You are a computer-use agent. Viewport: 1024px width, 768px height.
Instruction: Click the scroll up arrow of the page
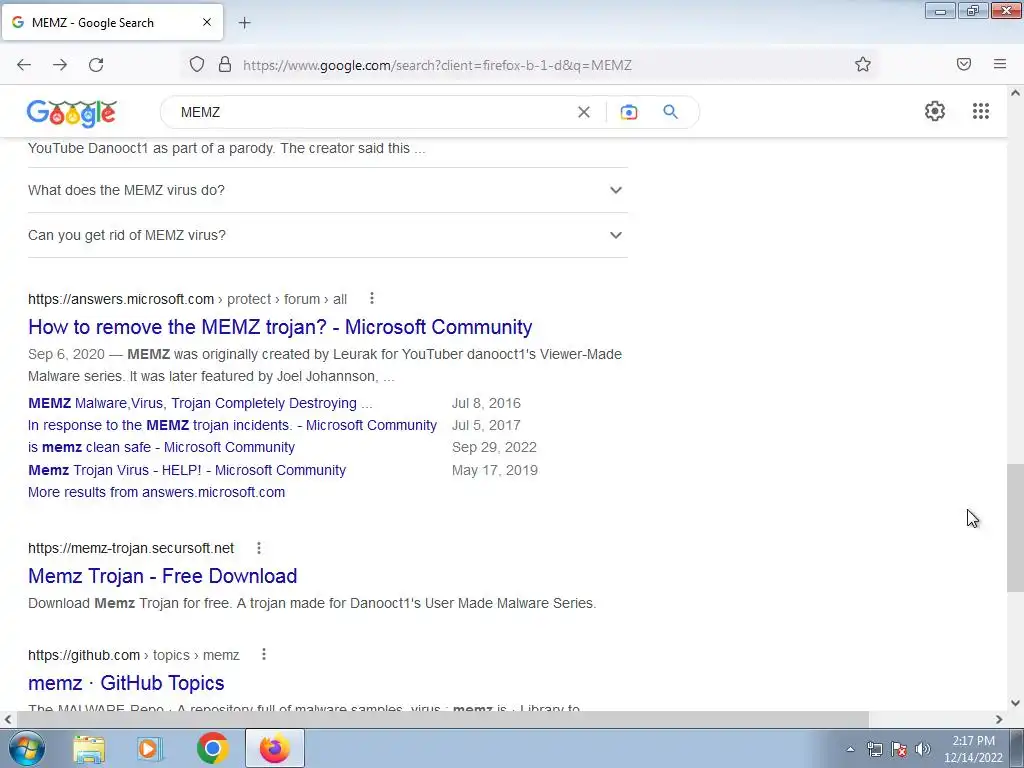tap(1015, 93)
